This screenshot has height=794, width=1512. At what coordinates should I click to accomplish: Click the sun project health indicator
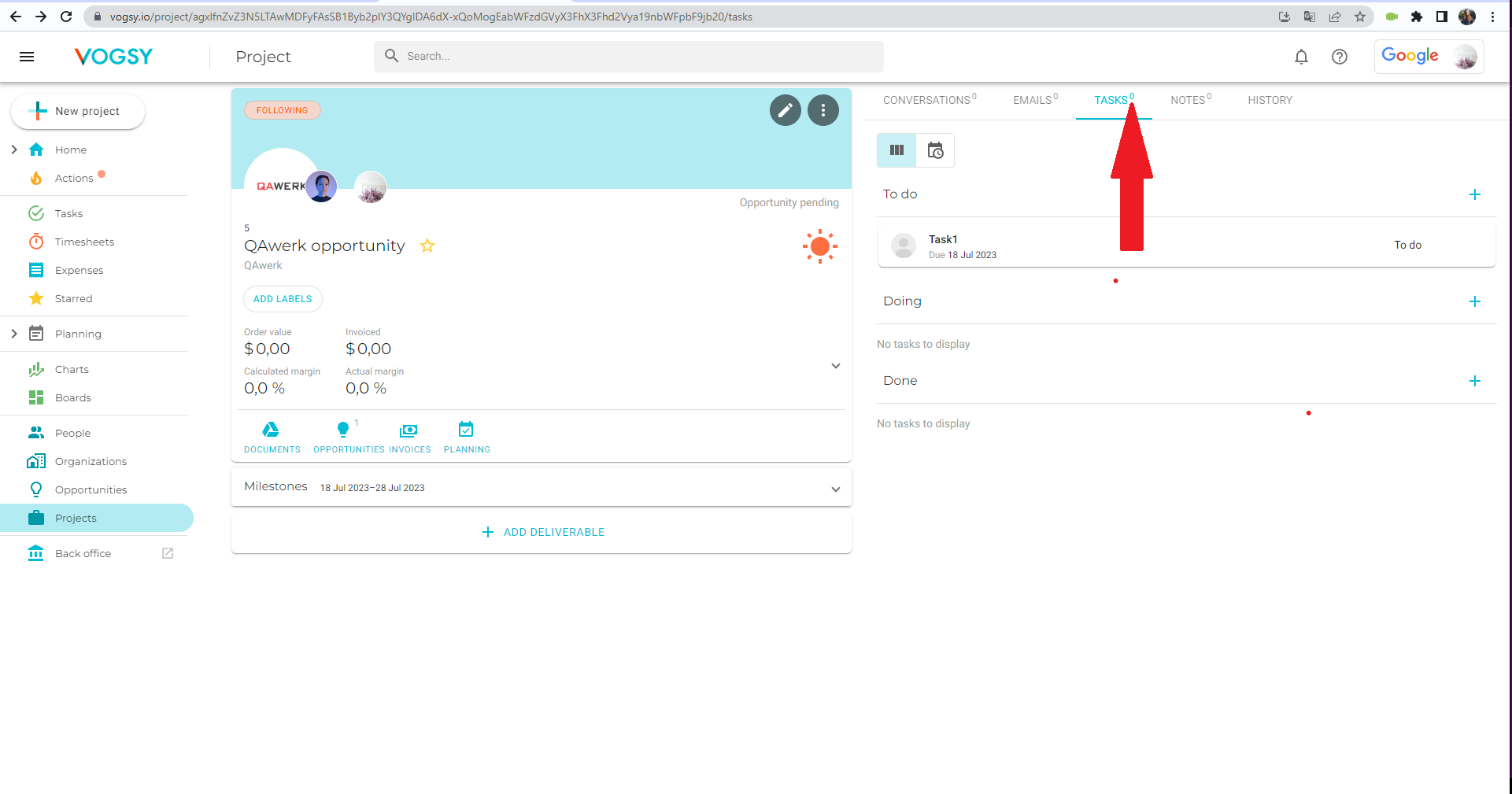pos(819,246)
